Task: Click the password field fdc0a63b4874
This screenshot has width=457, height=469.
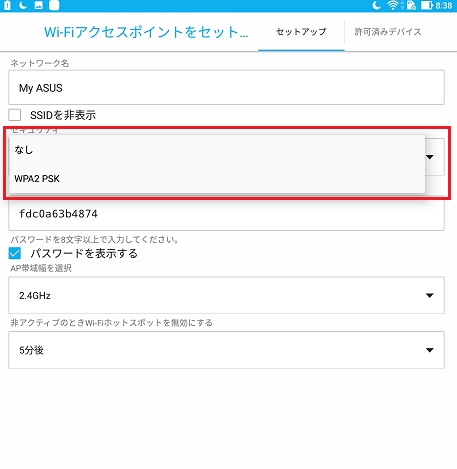Action: point(226,214)
